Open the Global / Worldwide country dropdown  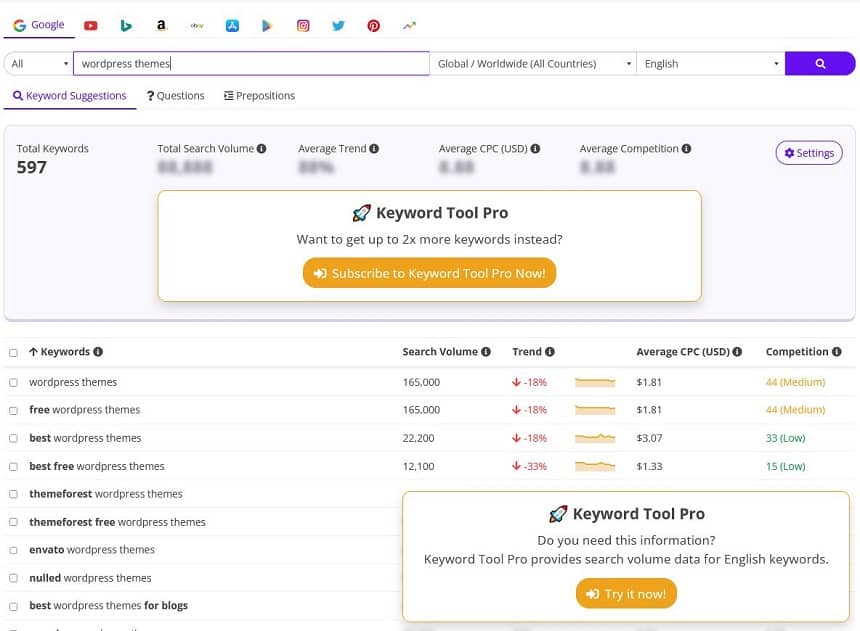coord(533,64)
